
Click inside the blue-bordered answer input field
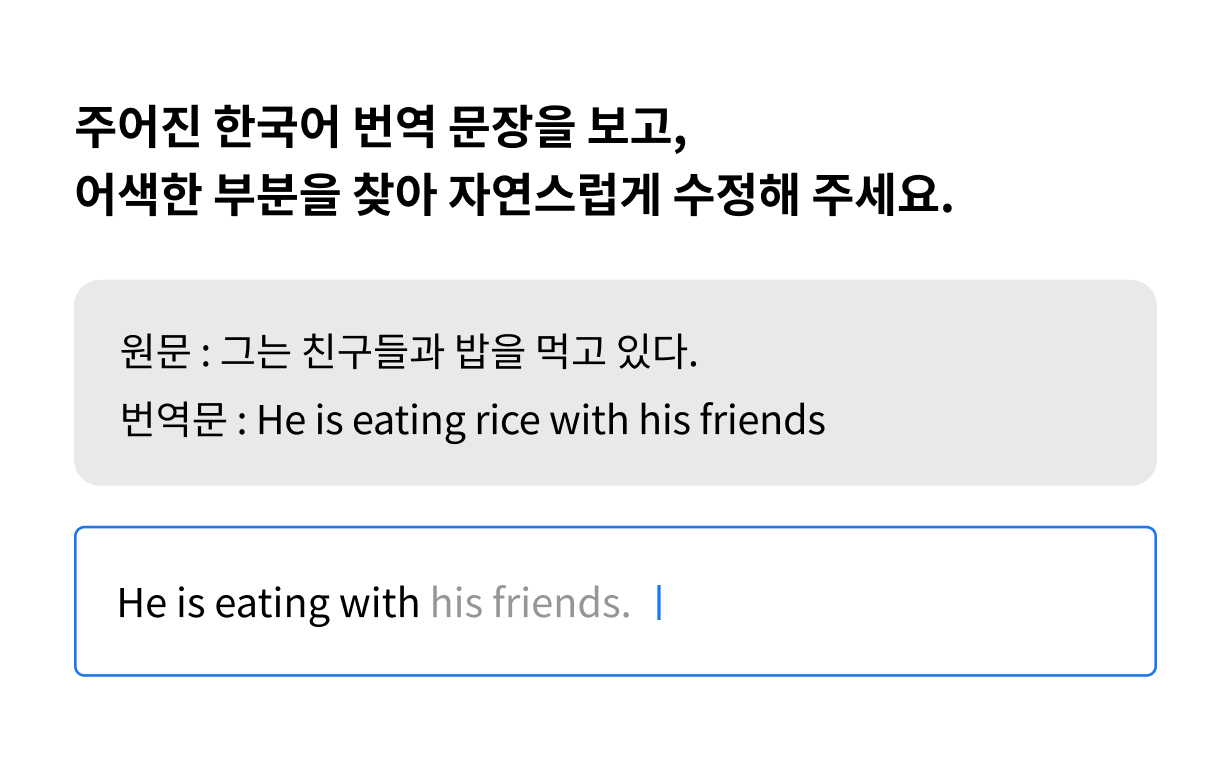615,601
